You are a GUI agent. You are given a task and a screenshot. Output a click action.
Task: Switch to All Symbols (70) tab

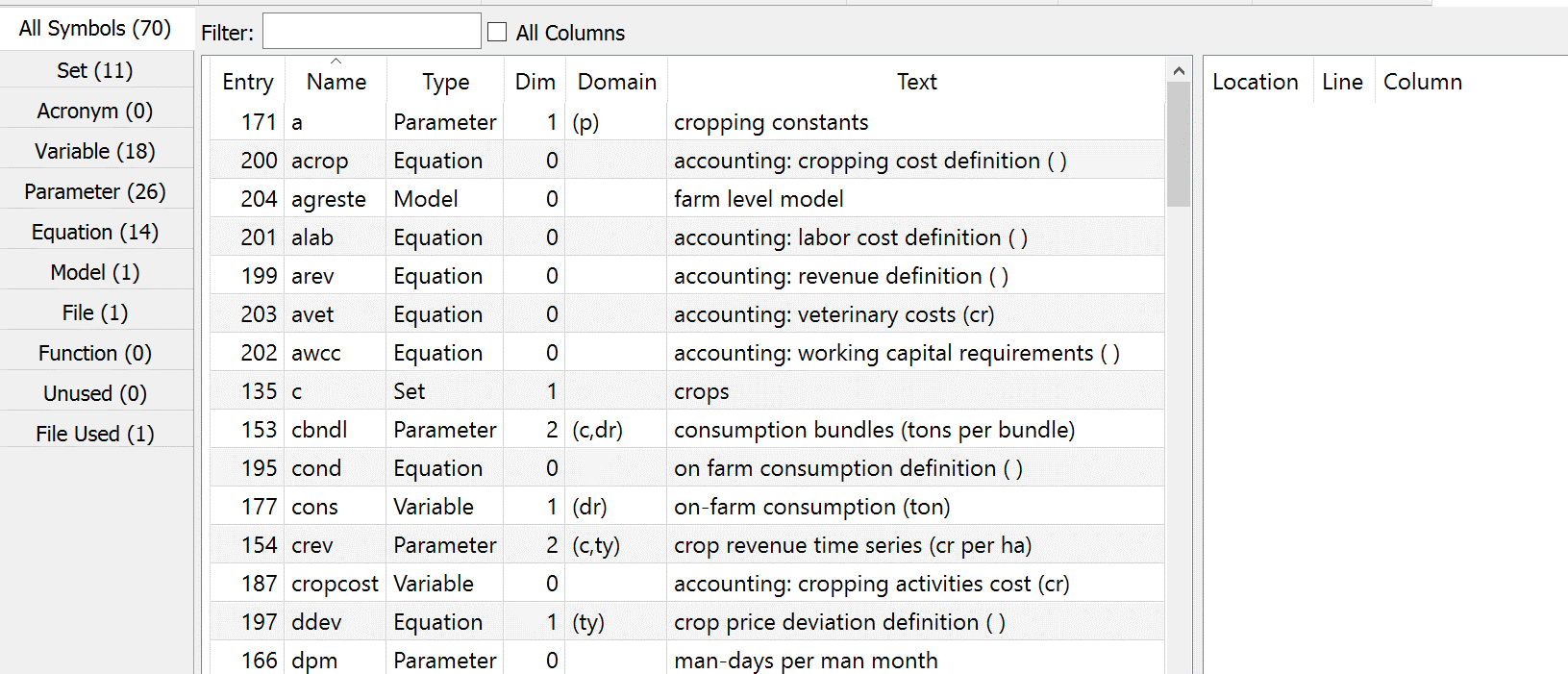(x=95, y=29)
